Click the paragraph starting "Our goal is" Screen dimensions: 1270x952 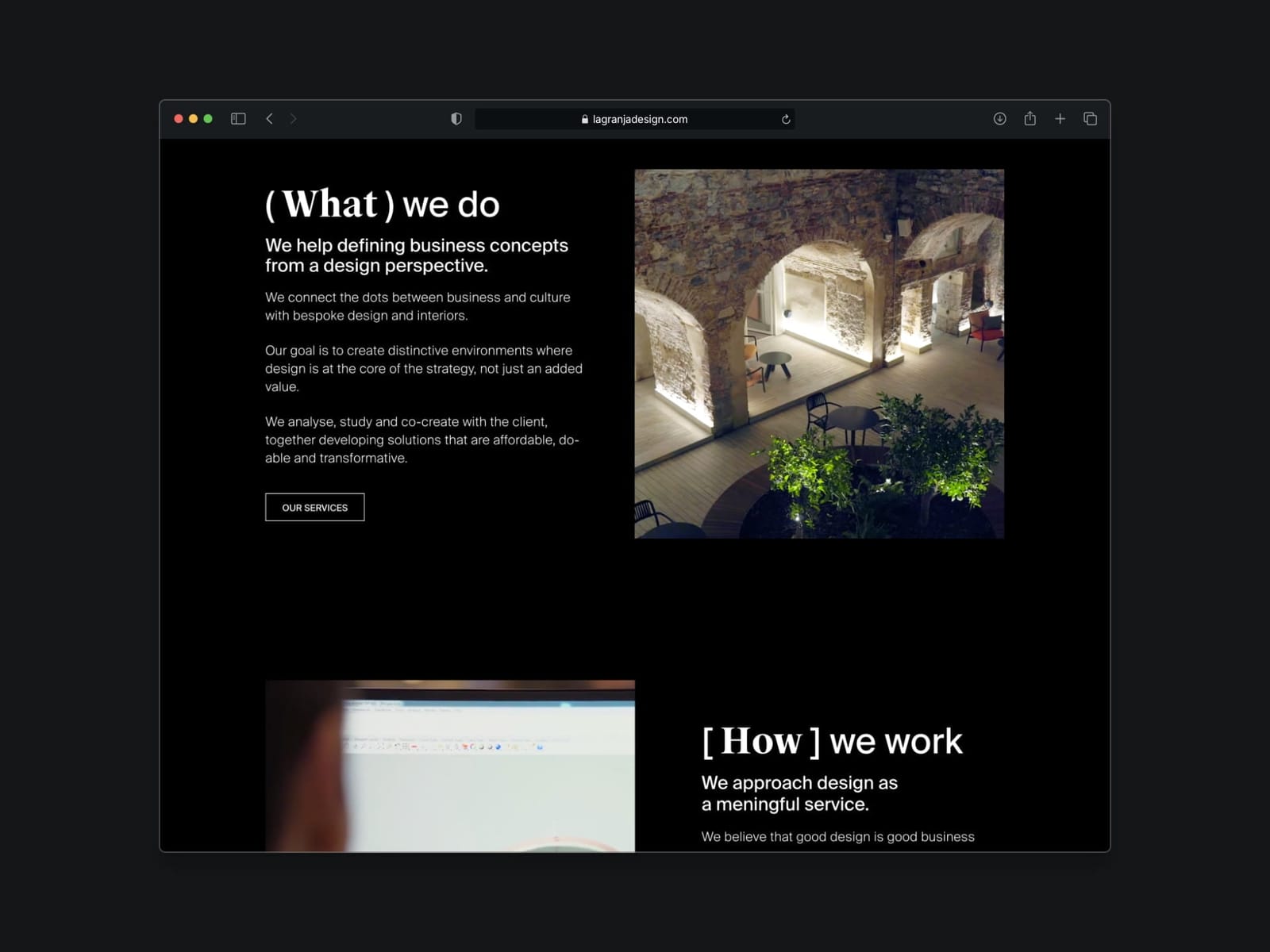pyautogui.click(x=424, y=369)
